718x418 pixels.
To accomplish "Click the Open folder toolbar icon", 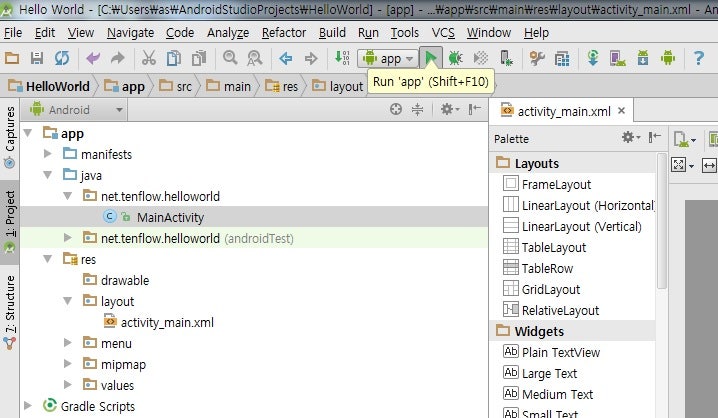I will [x=12, y=58].
